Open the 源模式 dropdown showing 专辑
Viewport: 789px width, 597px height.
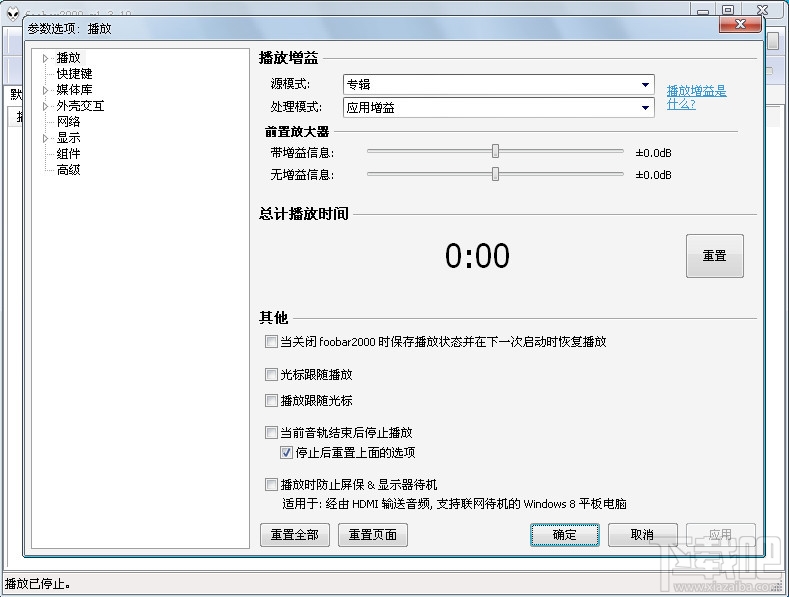pyautogui.click(x=499, y=85)
